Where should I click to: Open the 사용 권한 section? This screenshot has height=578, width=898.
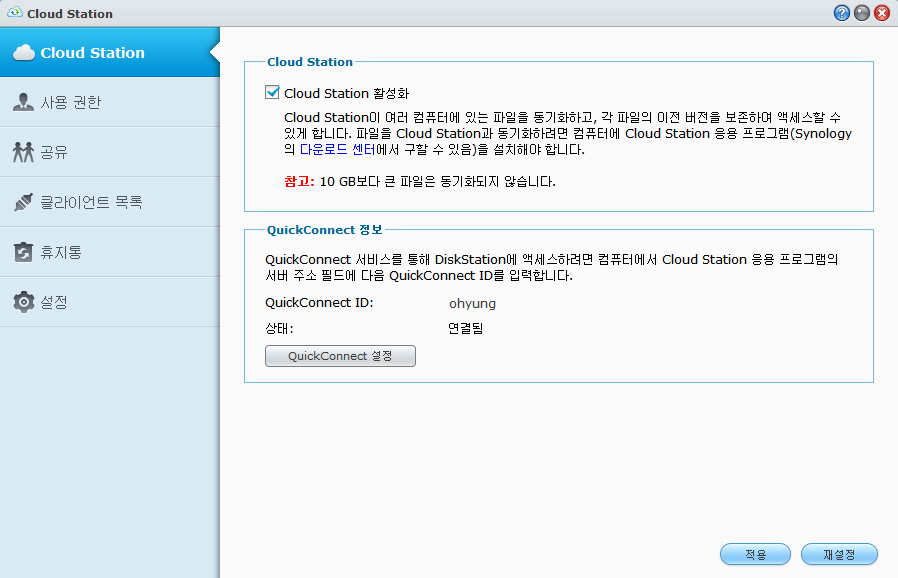[110, 102]
